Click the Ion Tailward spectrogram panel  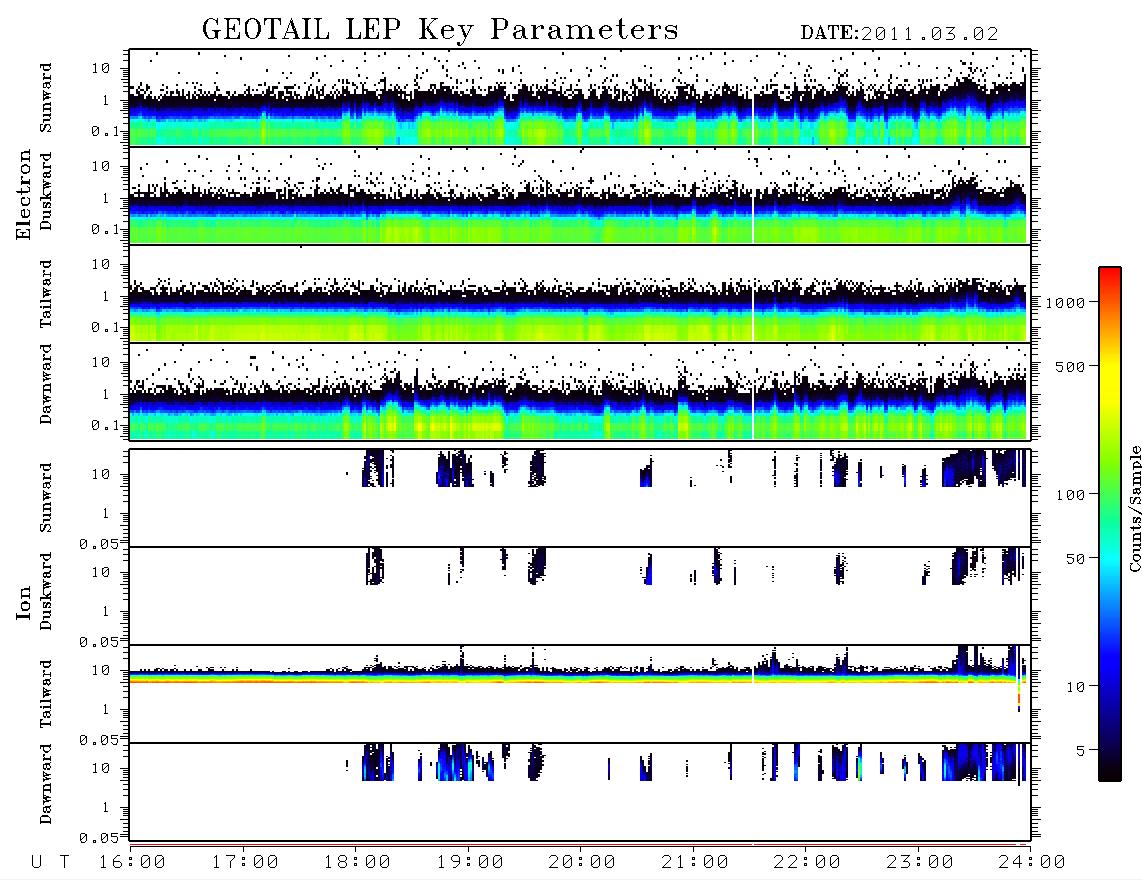(x=580, y=694)
